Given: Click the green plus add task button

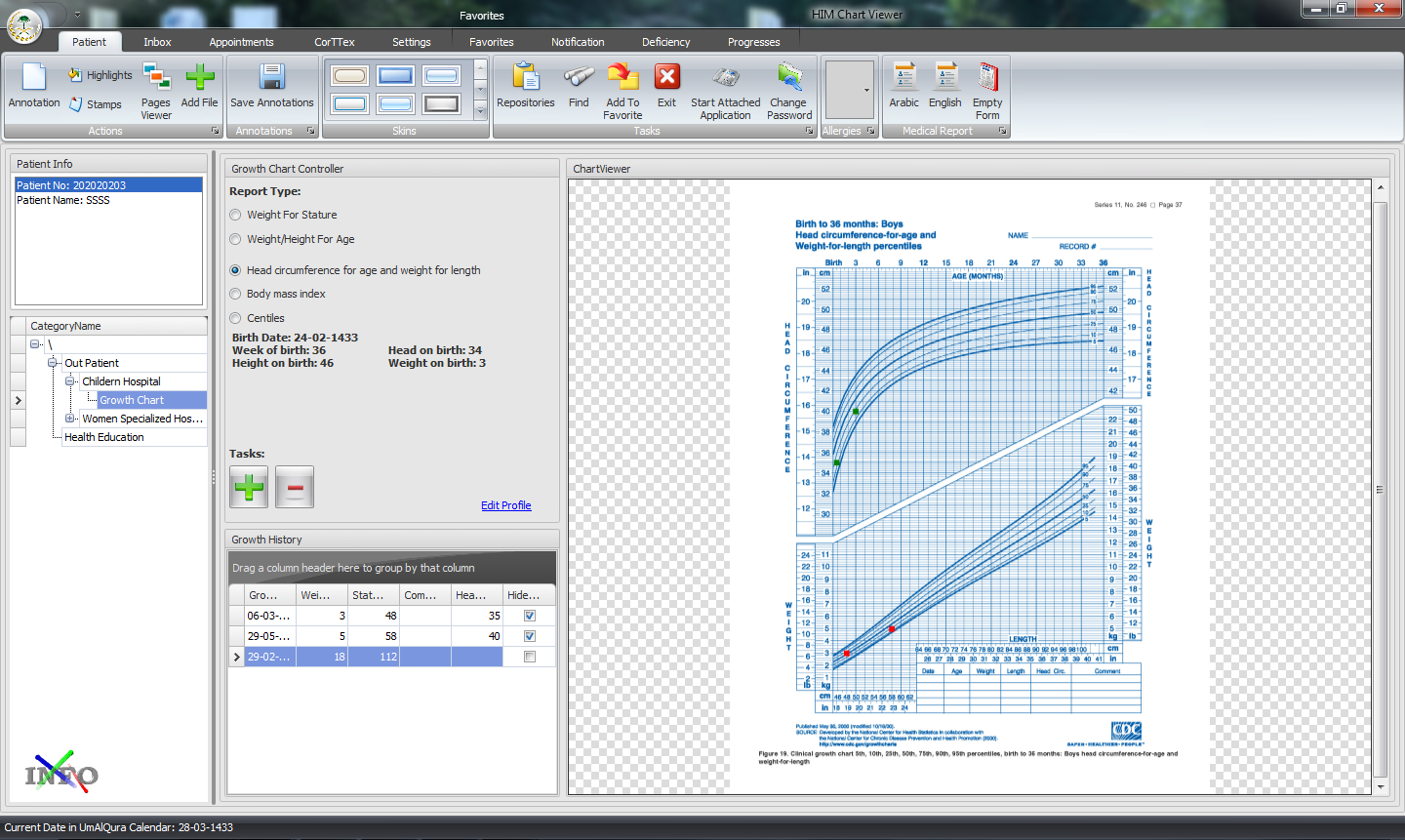Looking at the screenshot, I should [x=249, y=486].
